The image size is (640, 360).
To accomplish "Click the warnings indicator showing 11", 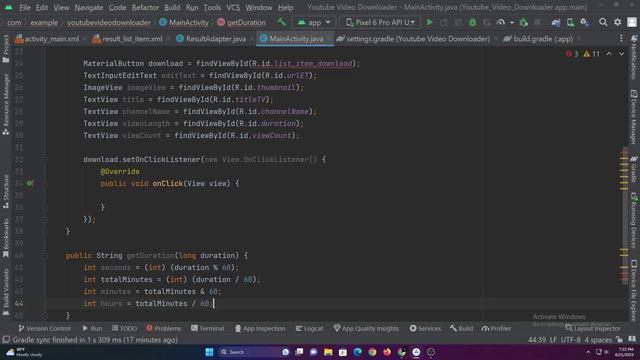I will coord(591,54).
